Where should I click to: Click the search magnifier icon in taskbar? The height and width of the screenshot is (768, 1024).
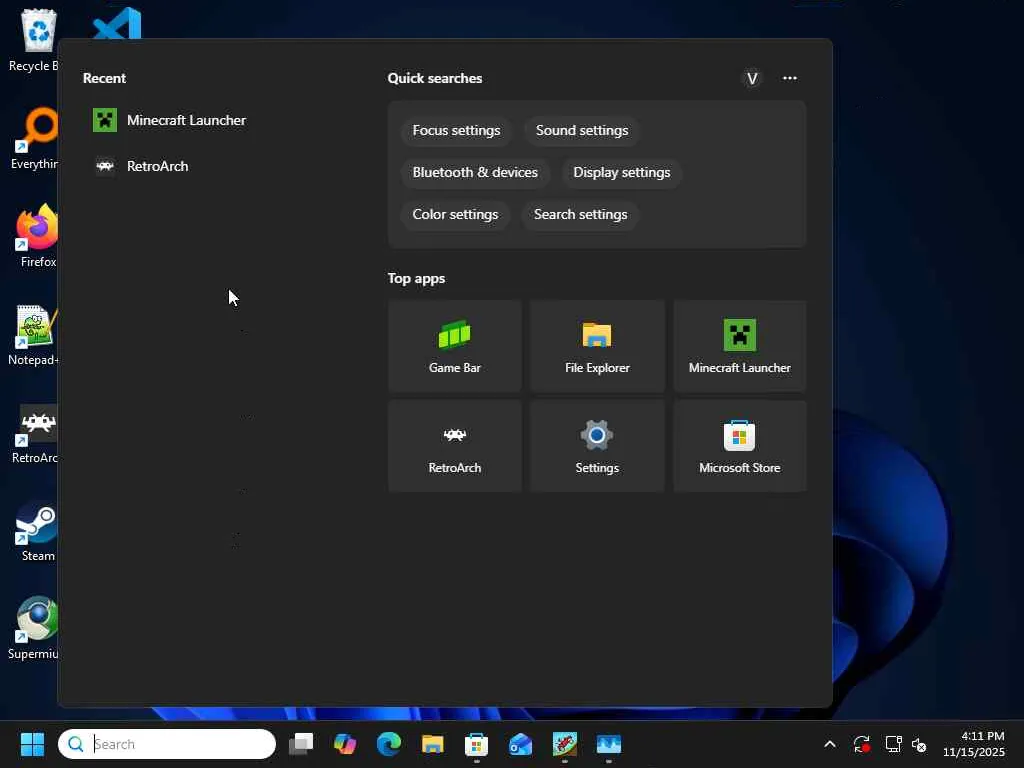click(76, 744)
